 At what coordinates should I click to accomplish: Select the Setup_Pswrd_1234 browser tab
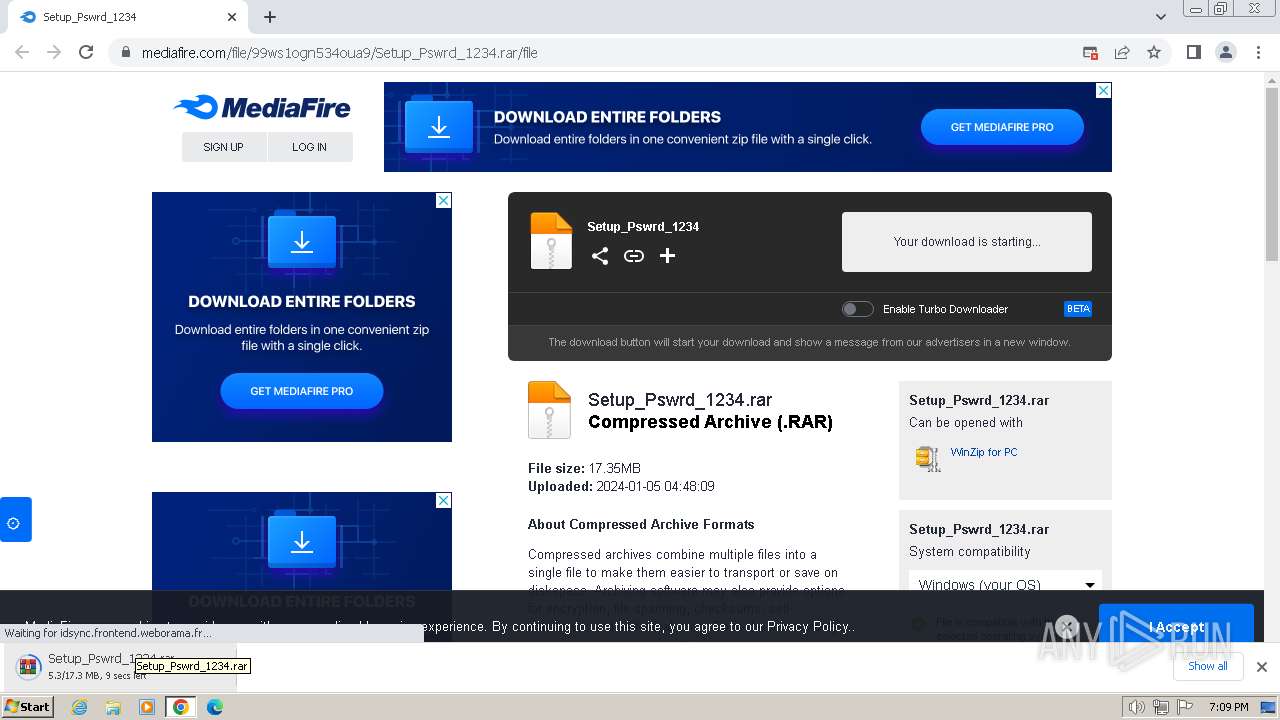pos(130,17)
